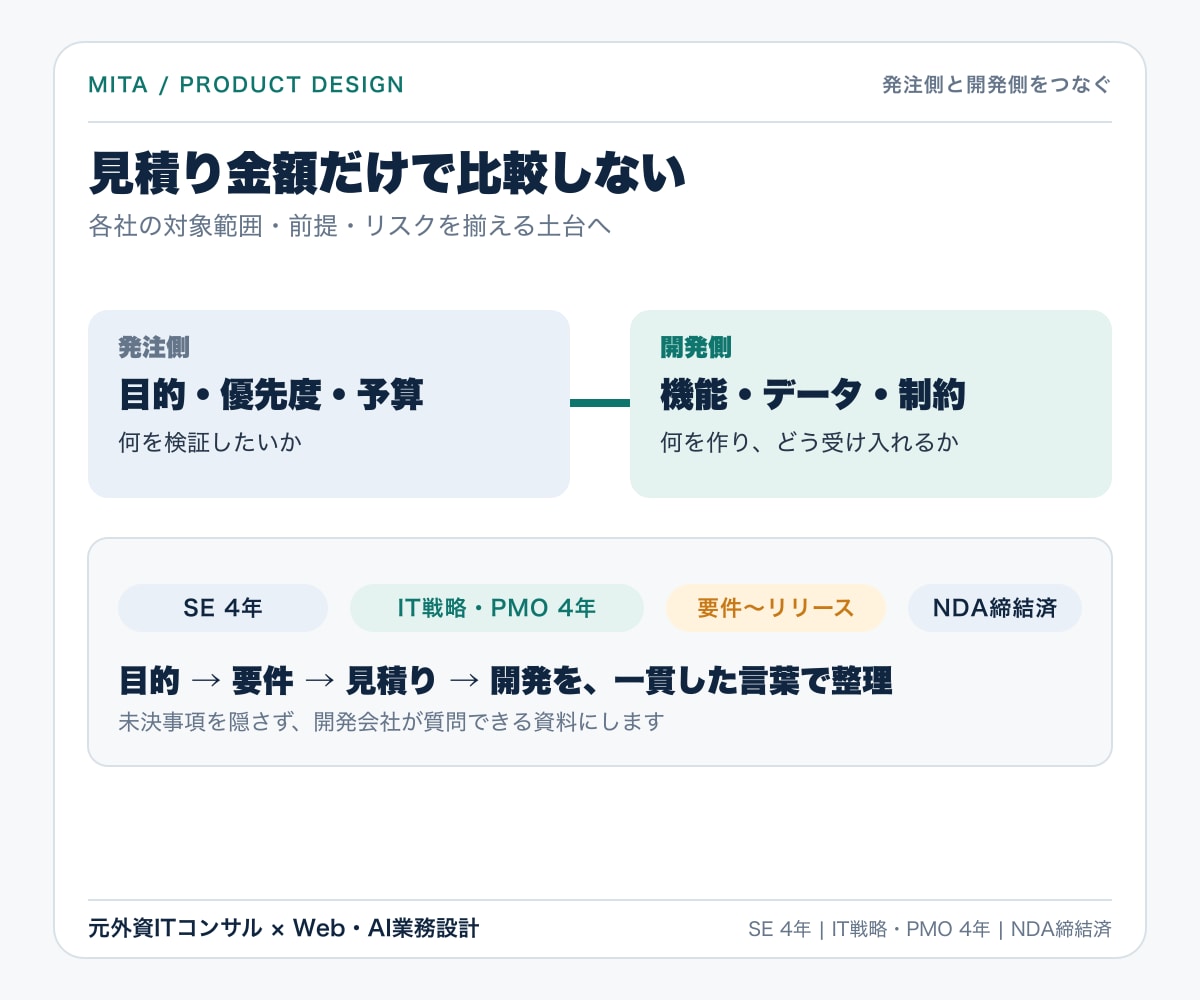This screenshot has height=1000, width=1200.
Task: Click the text 機能・データ・制約
Action: pyautogui.click(x=813, y=395)
